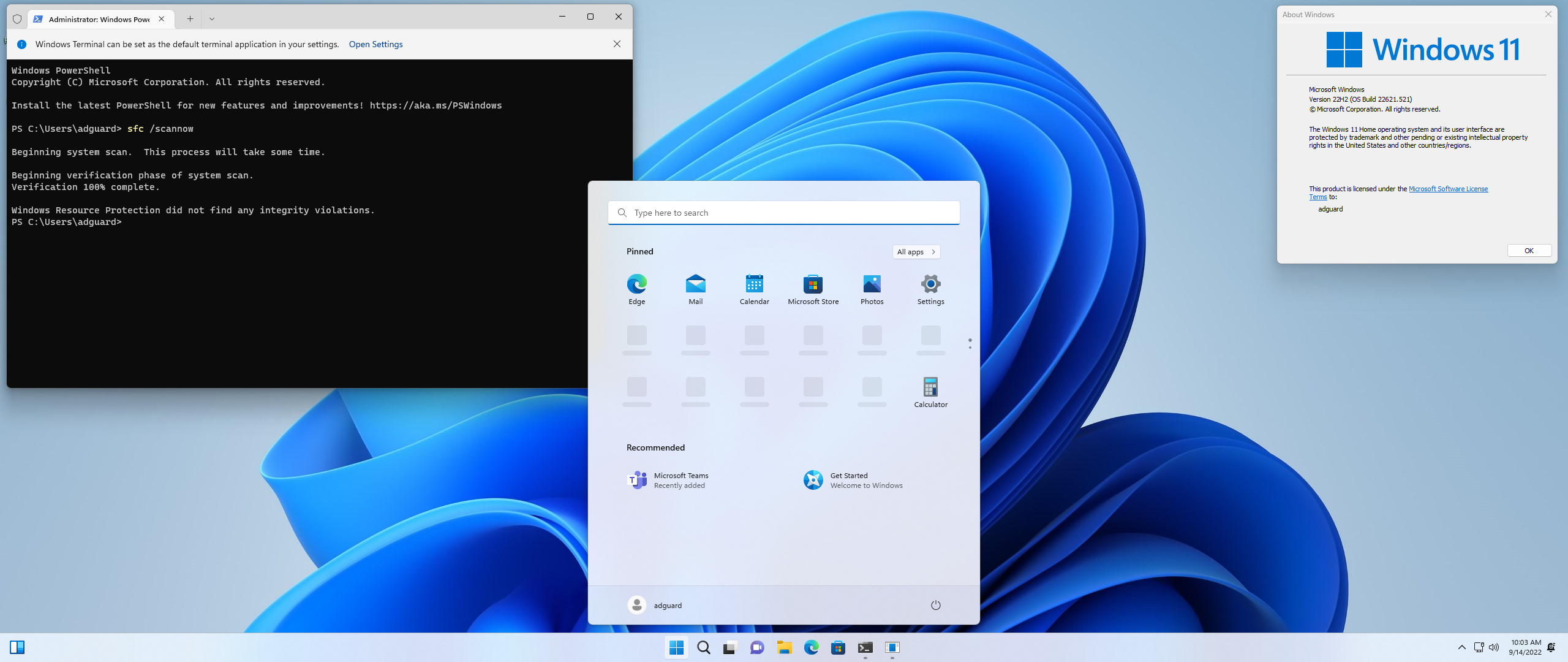Launch the Mail app in Start menu

tap(695, 289)
